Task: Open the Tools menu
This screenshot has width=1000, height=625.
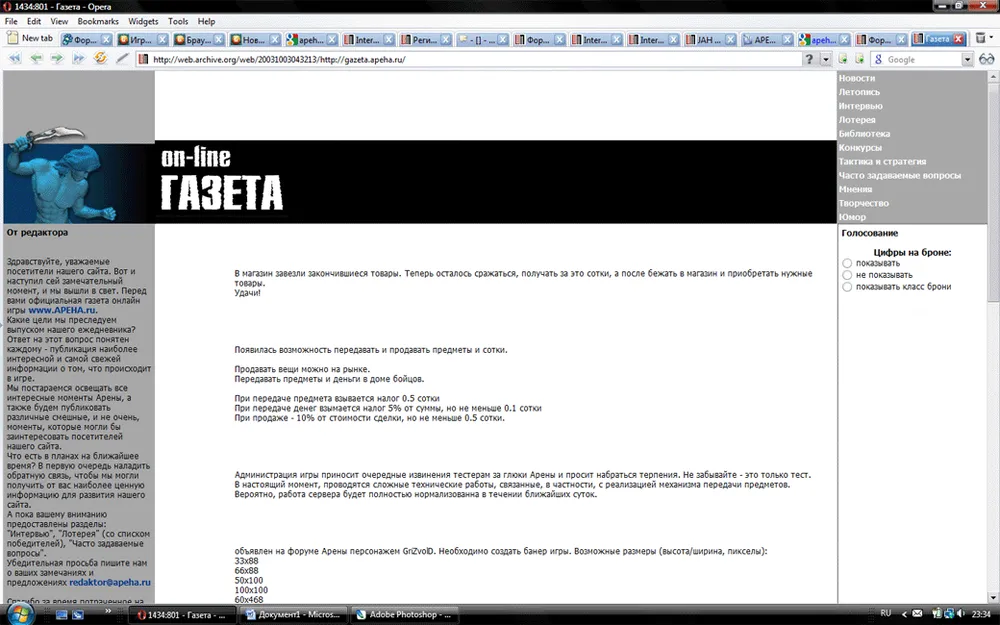Action: coord(178,21)
